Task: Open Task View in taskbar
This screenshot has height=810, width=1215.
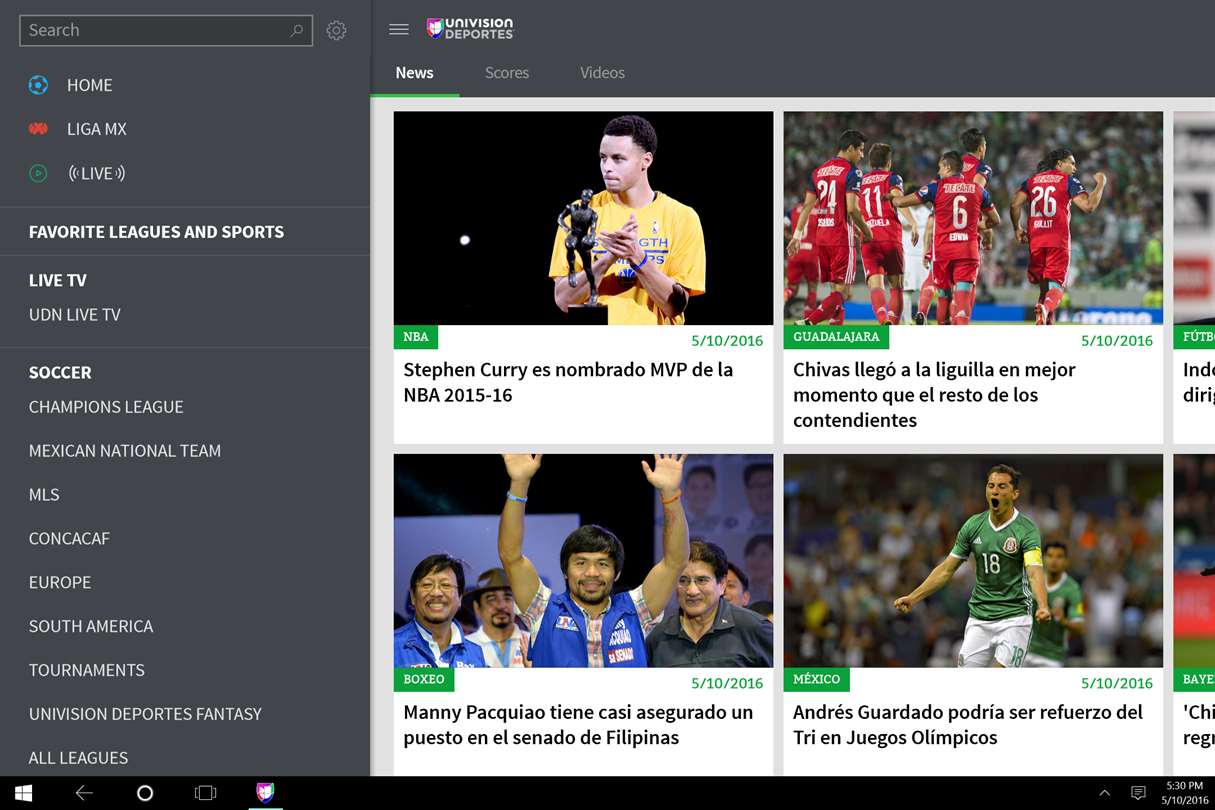Action: tap(205, 793)
